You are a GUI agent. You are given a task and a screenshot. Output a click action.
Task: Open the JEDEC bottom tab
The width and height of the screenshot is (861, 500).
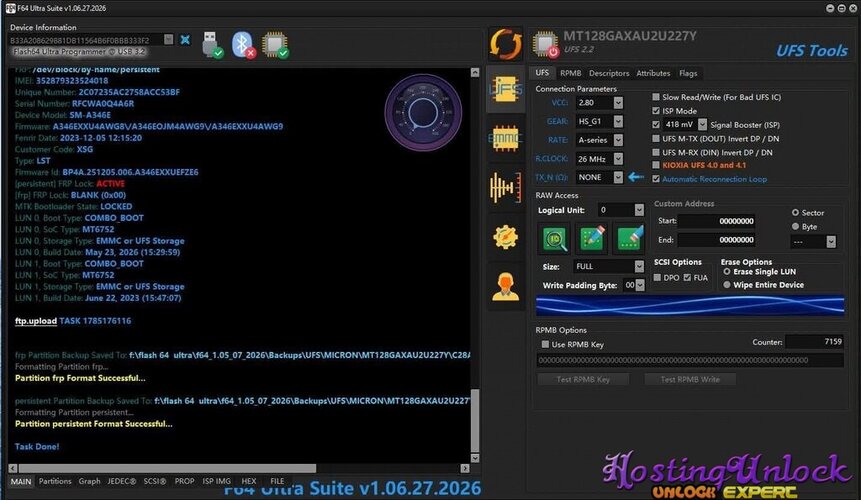tap(121, 481)
